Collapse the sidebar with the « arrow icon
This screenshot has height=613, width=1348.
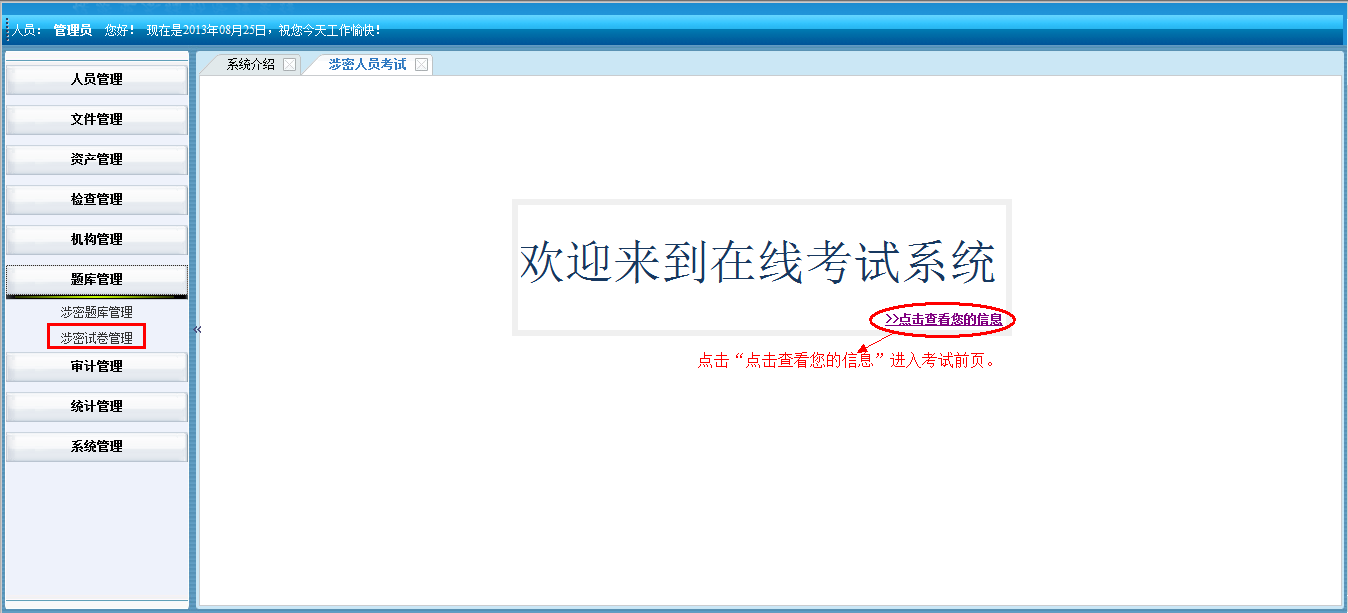click(197, 329)
